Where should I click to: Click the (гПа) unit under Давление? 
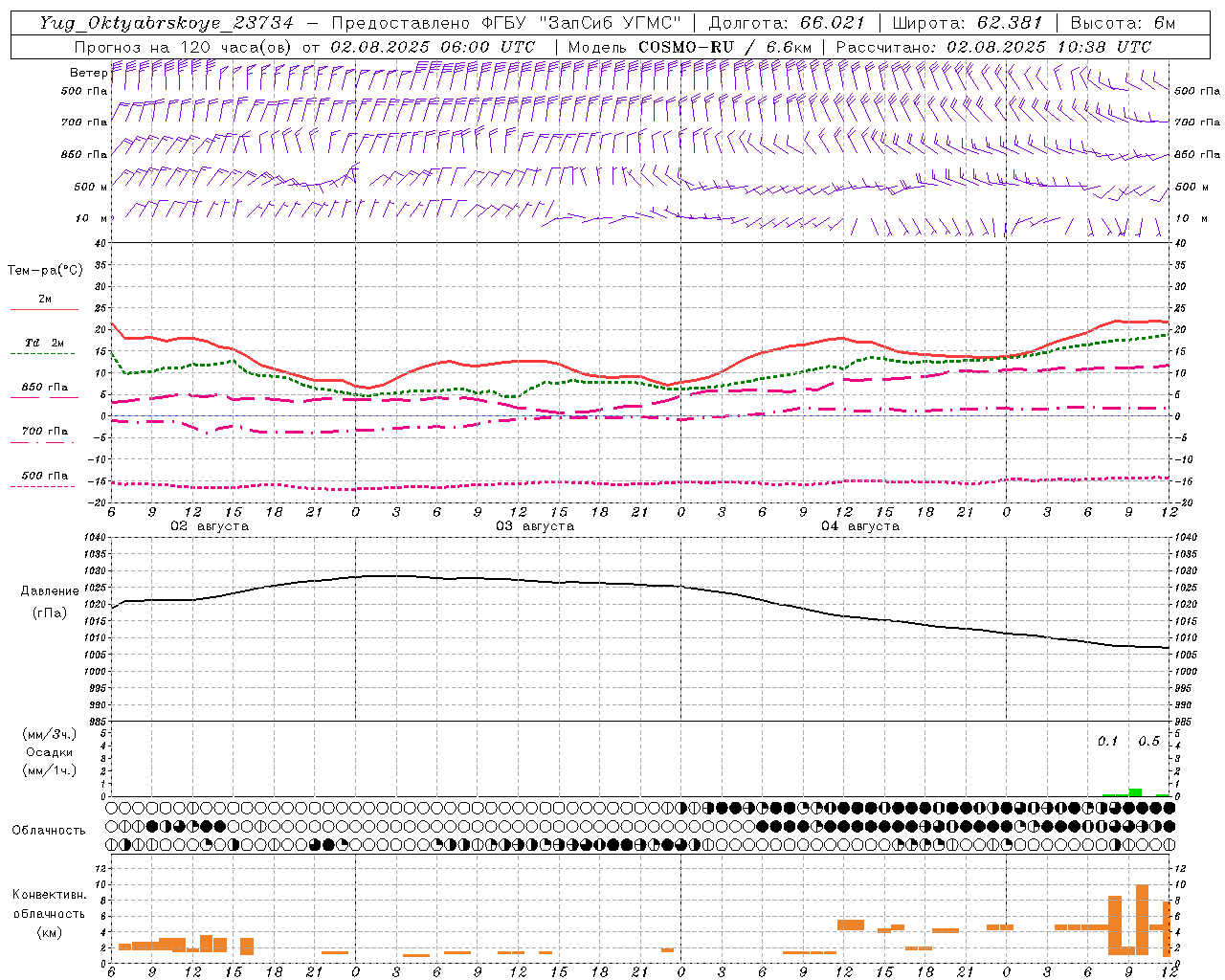[x=50, y=612]
